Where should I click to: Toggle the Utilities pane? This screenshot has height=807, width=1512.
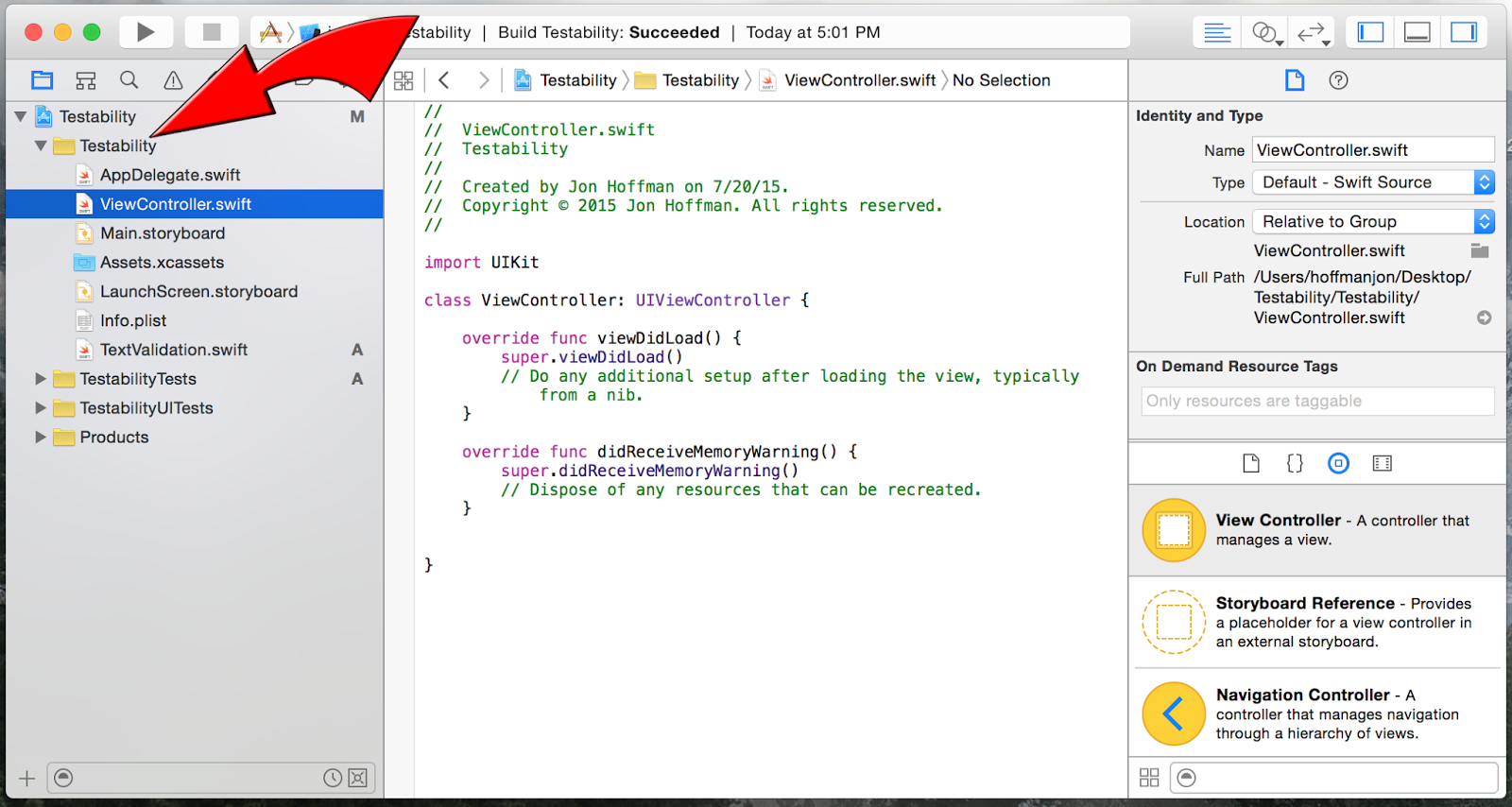click(1464, 32)
